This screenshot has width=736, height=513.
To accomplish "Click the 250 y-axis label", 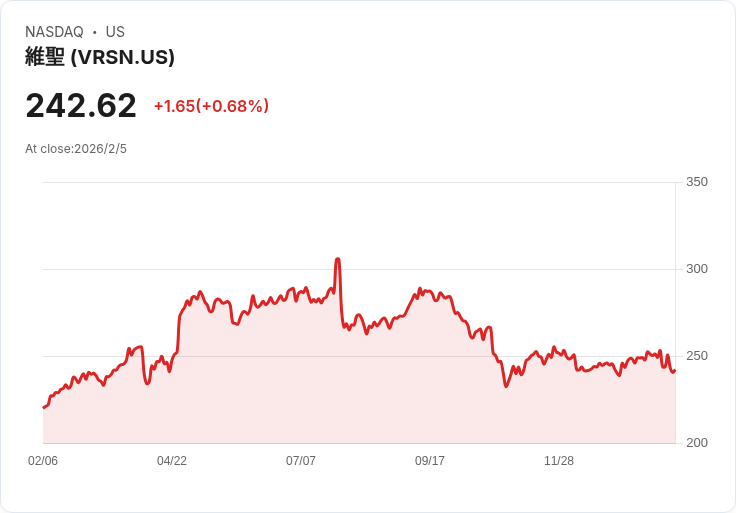I will (x=696, y=356).
